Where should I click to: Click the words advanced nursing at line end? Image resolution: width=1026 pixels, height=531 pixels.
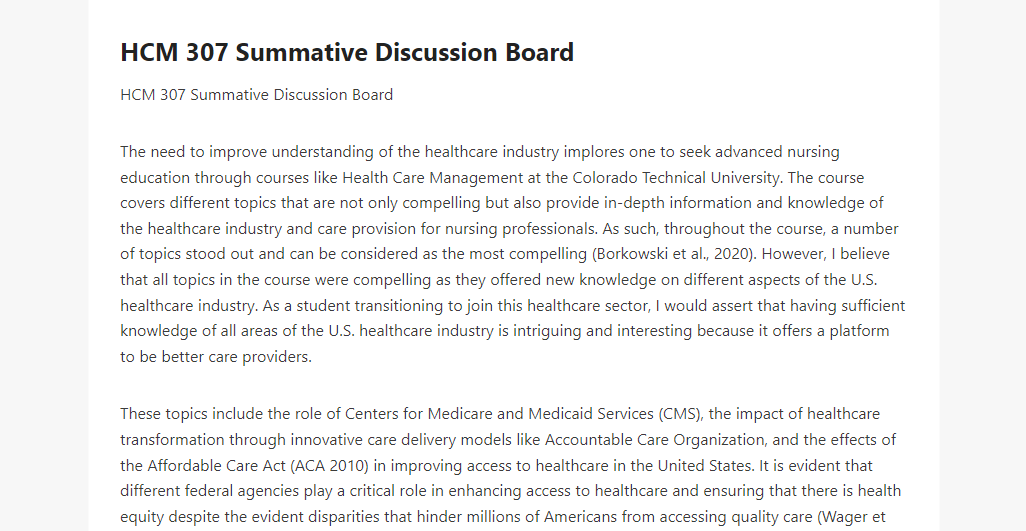pyautogui.click(x=777, y=152)
